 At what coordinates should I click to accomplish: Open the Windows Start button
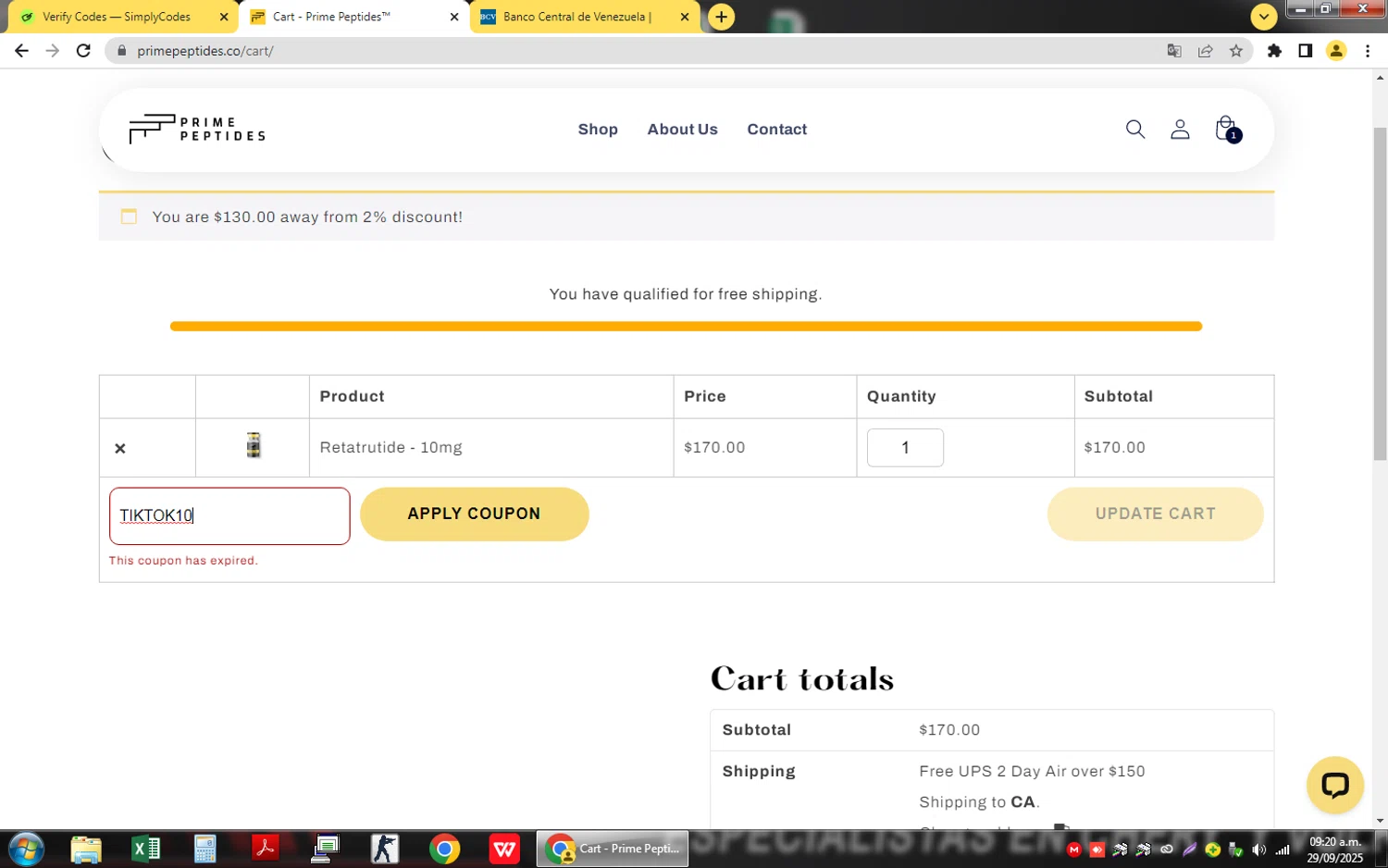click(x=26, y=849)
